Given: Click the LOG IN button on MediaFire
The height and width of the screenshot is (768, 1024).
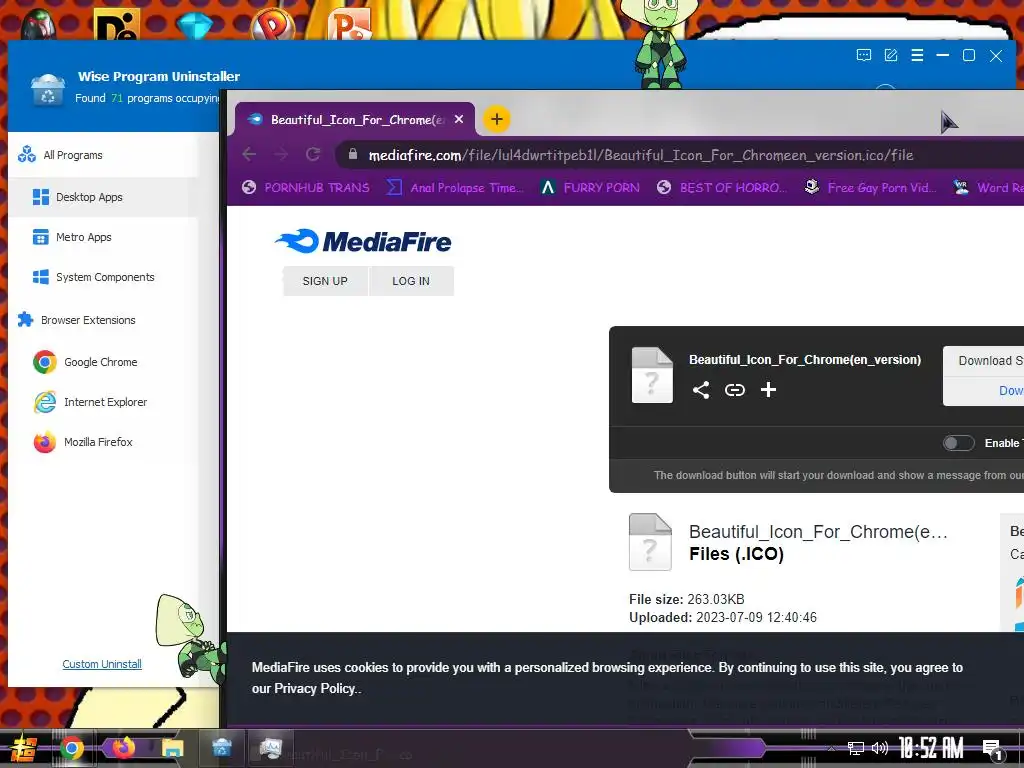Looking at the screenshot, I should click(x=411, y=281).
